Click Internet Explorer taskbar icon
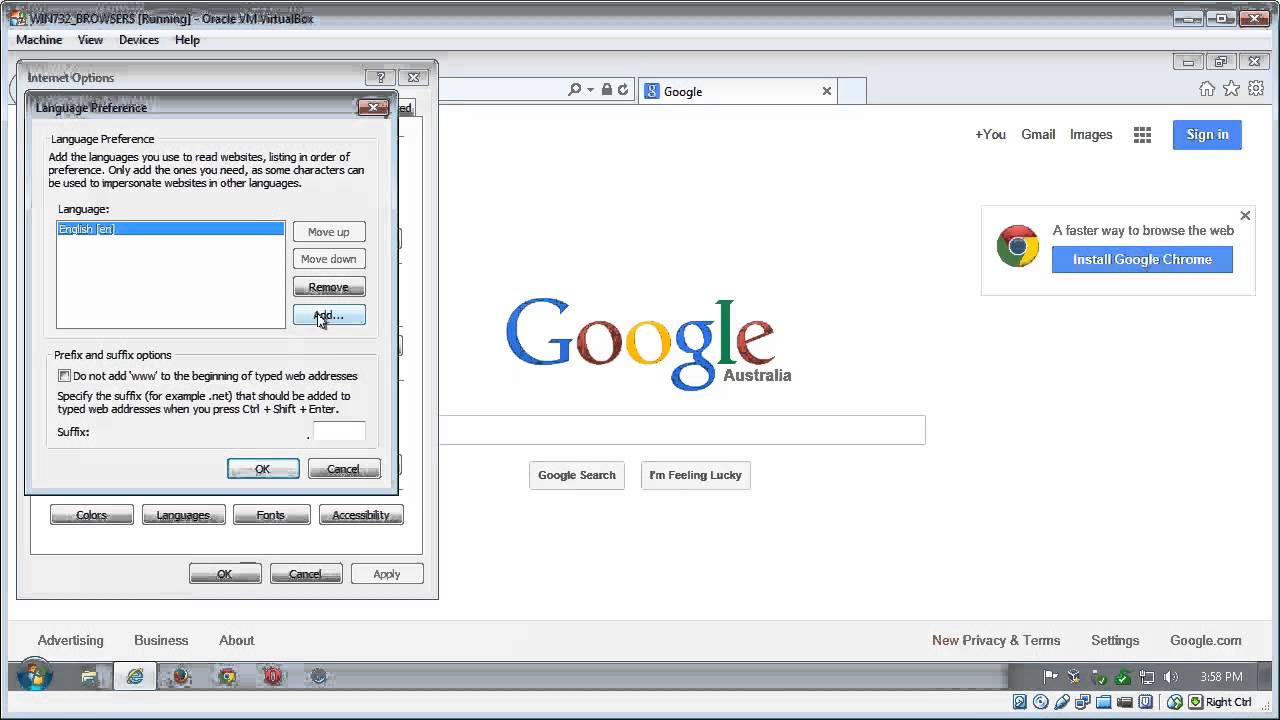This screenshot has width=1280, height=720. pyautogui.click(x=135, y=677)
